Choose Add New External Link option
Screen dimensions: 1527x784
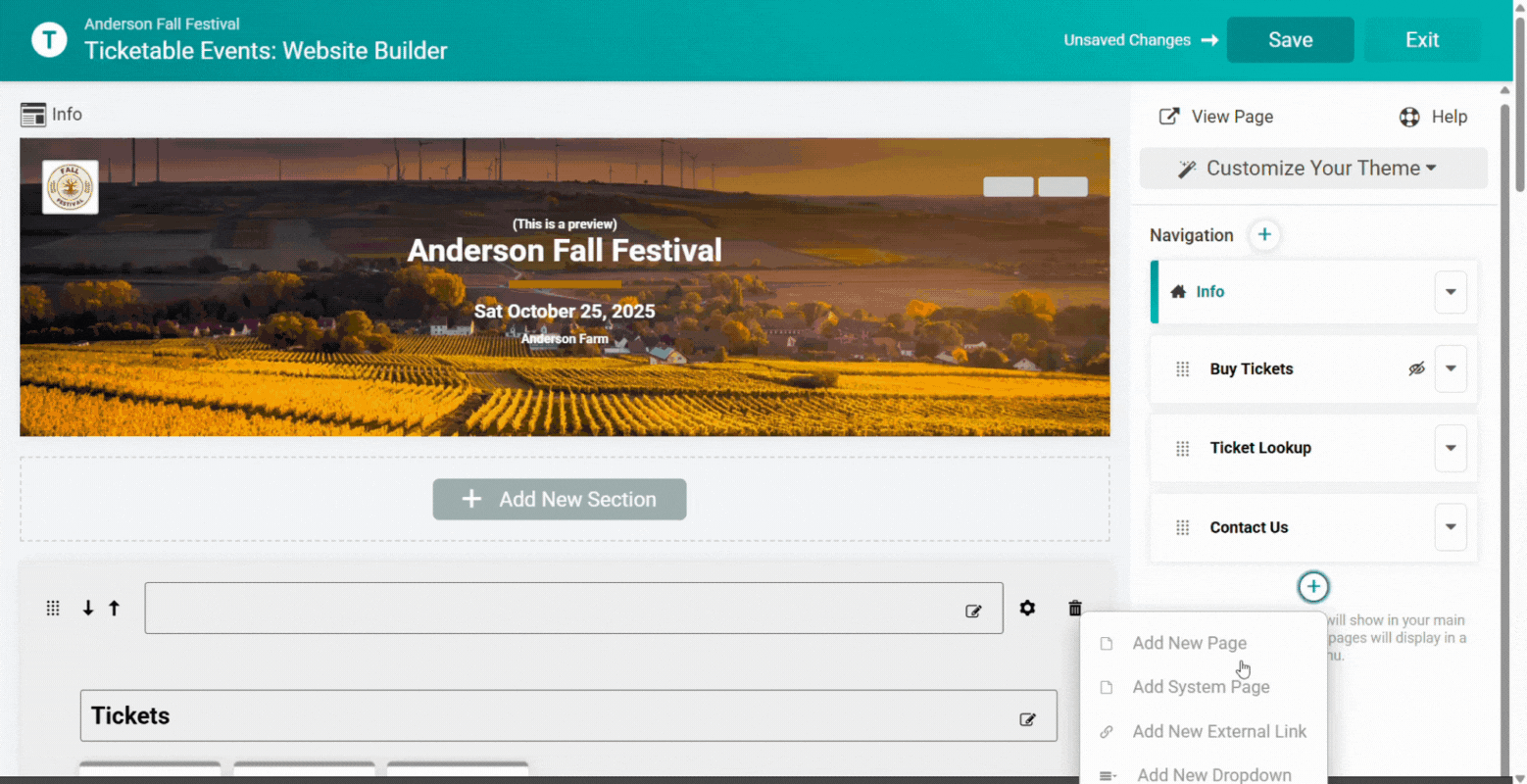coord(1218,731)
